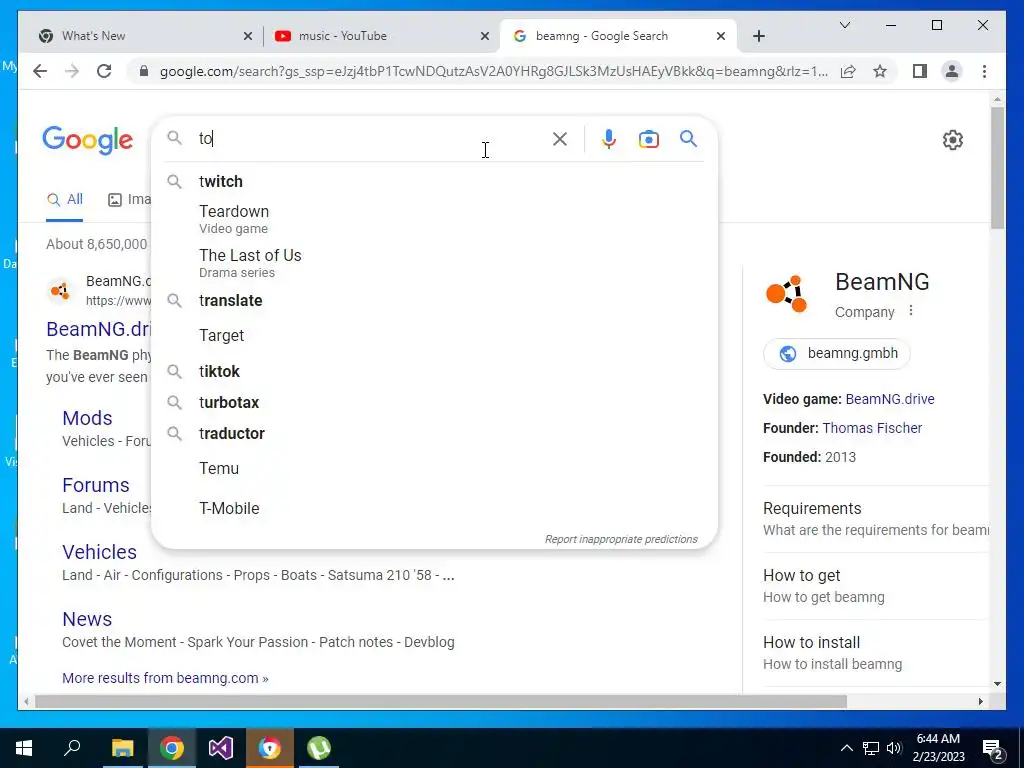Submit search with blue magnifier icon
1024x768 pixels.
pyautogui.click(x=688, y=138)
